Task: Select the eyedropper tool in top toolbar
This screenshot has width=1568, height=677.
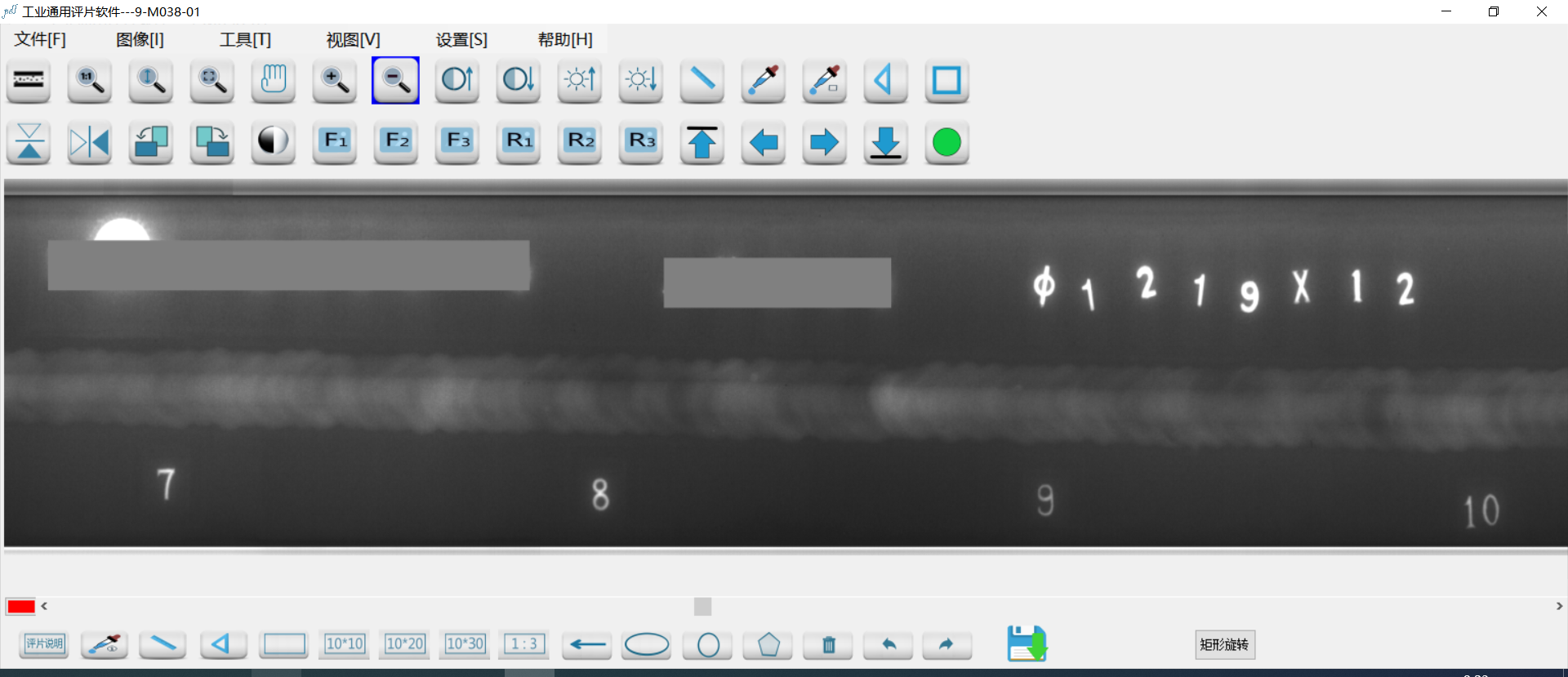Action: (763, 80)
